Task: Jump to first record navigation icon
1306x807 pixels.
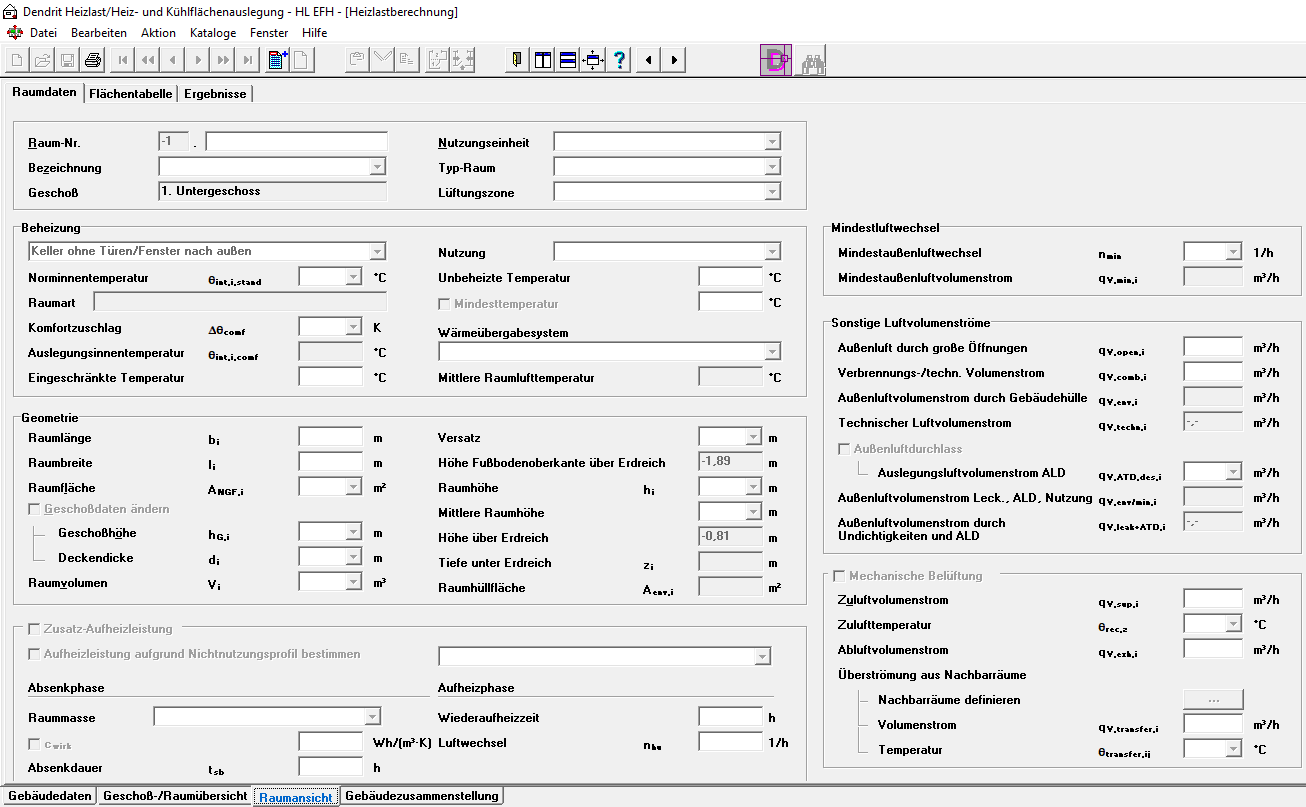Action: tap(123, 60)
